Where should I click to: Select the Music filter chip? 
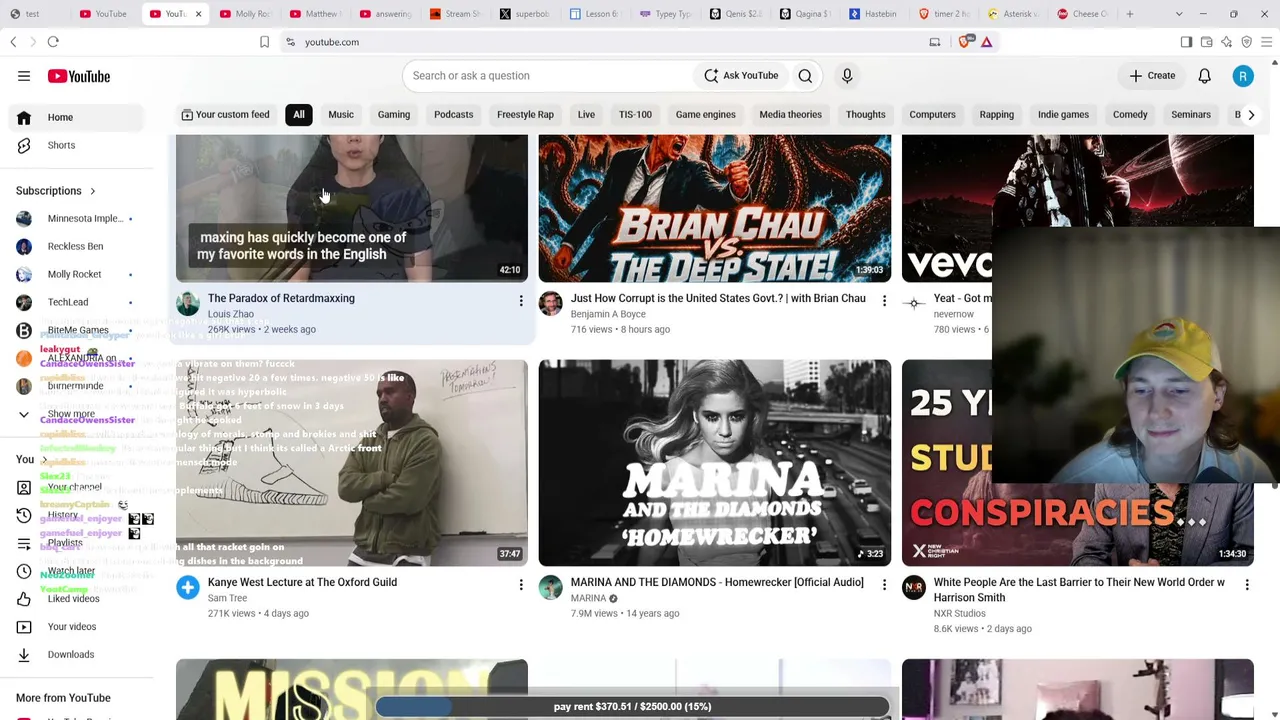pos(341,115)
